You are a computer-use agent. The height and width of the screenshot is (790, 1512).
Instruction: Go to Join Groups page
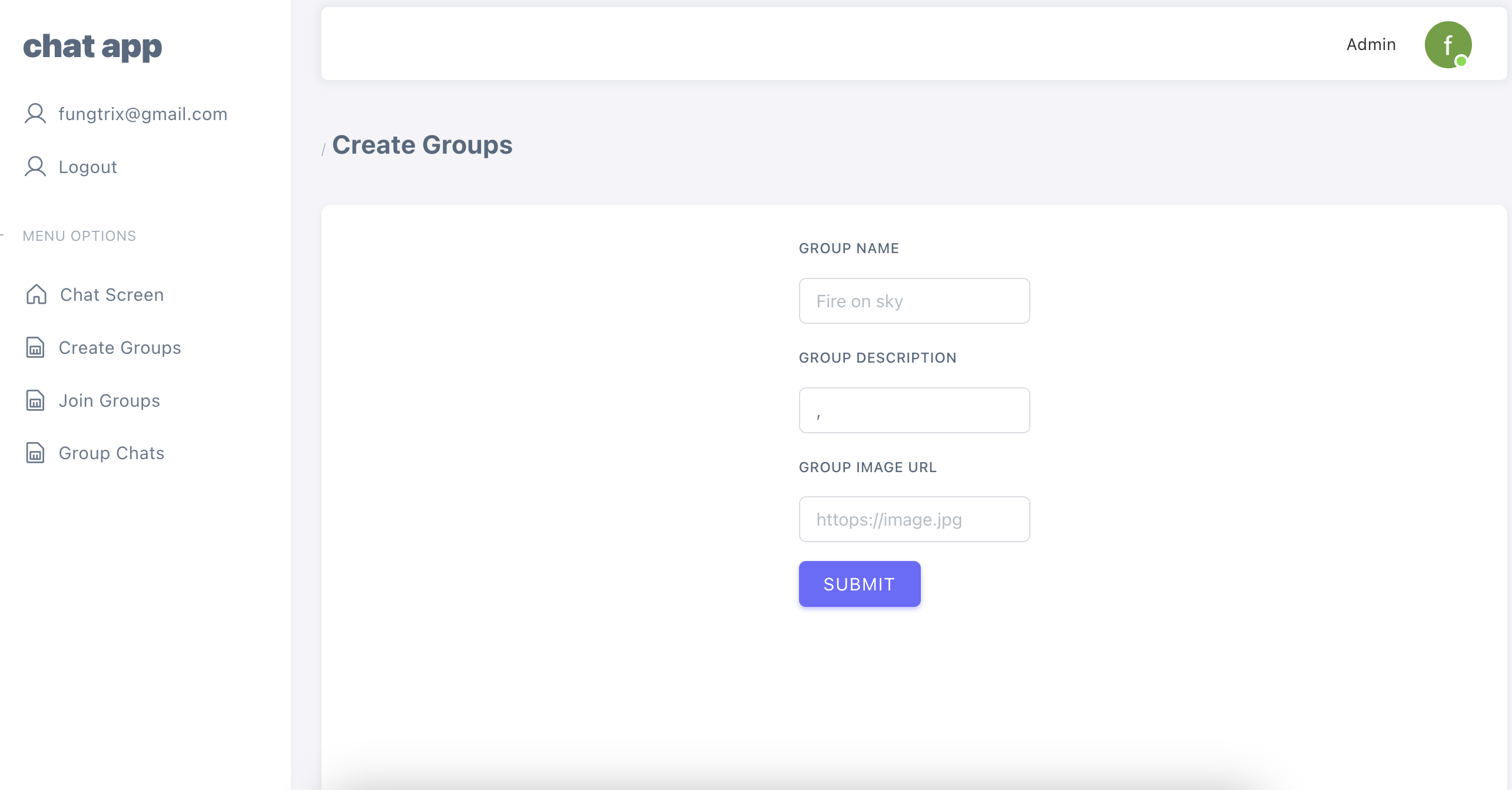[x=110, y=400]
